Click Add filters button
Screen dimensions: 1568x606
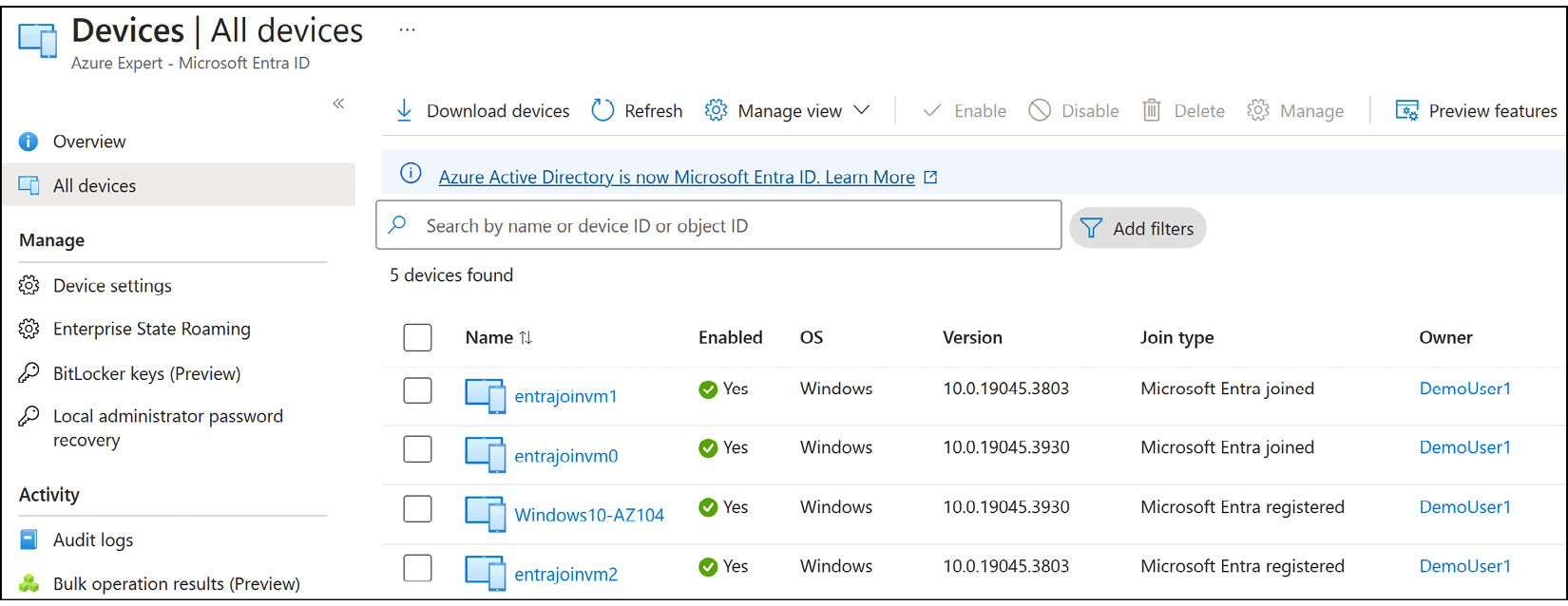[x=1138, y=228]
